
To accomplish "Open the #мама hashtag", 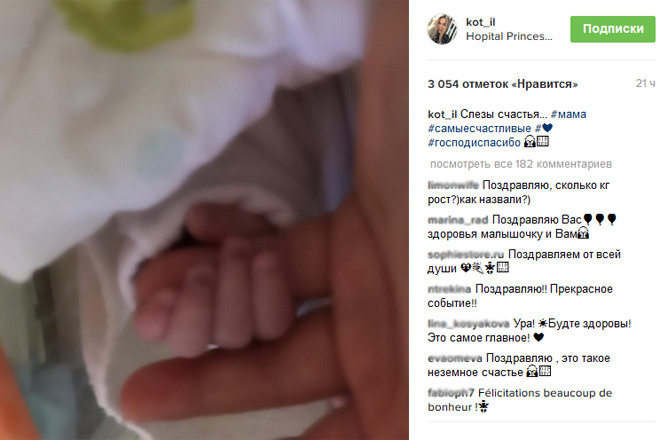I will tap(568, 114).
